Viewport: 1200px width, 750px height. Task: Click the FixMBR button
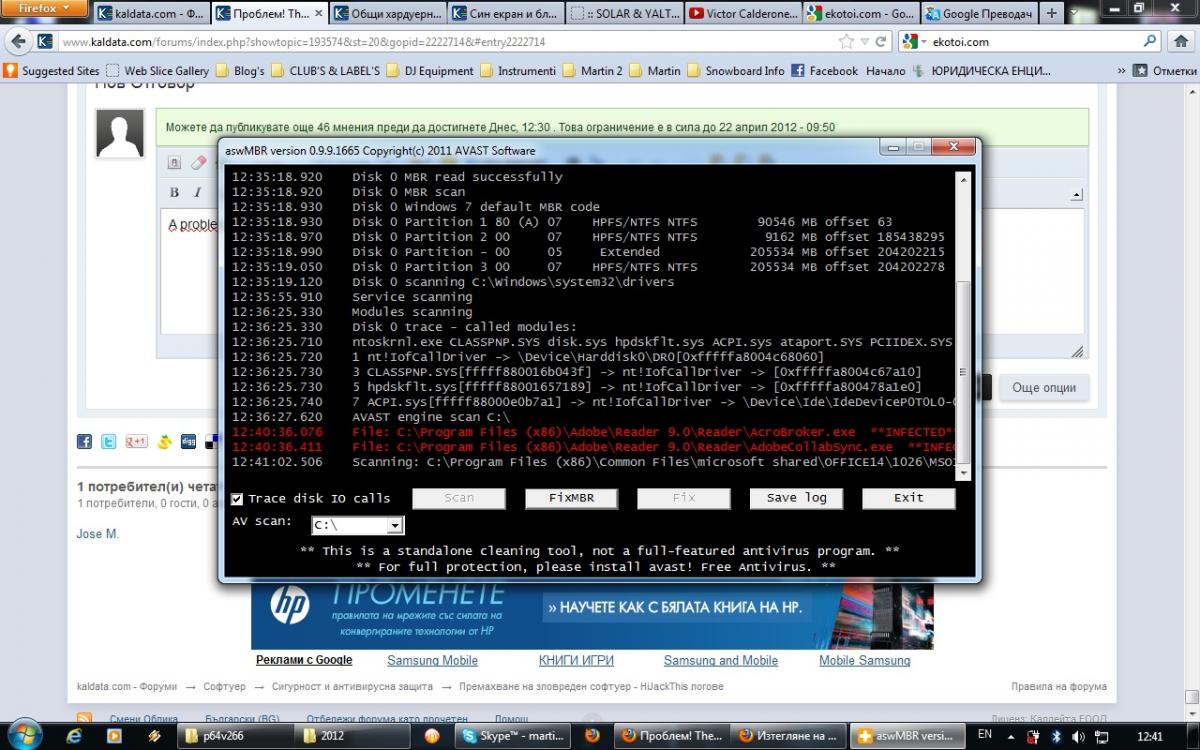click(570, 498)
